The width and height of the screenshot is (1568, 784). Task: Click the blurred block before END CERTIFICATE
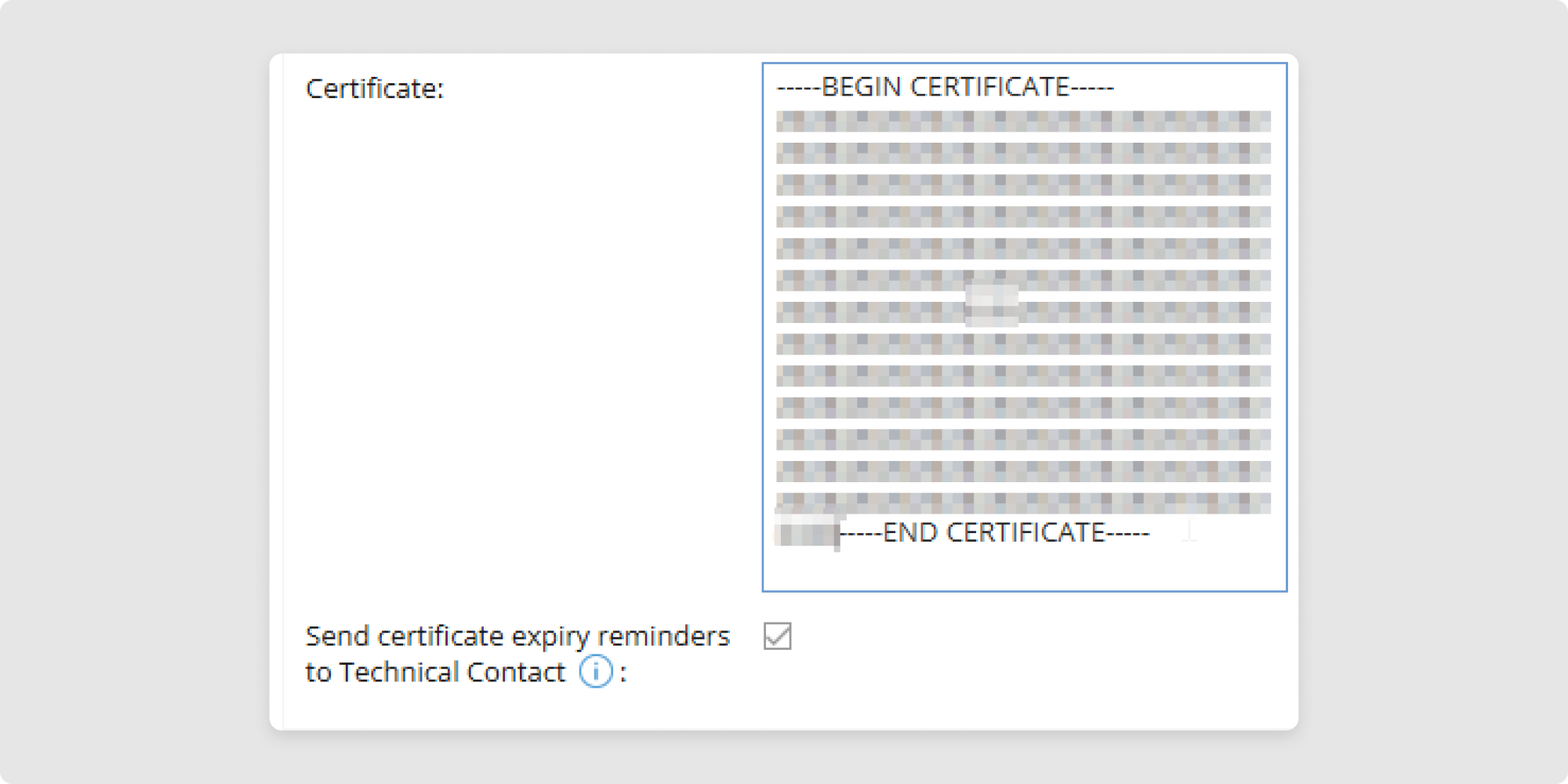806,533
